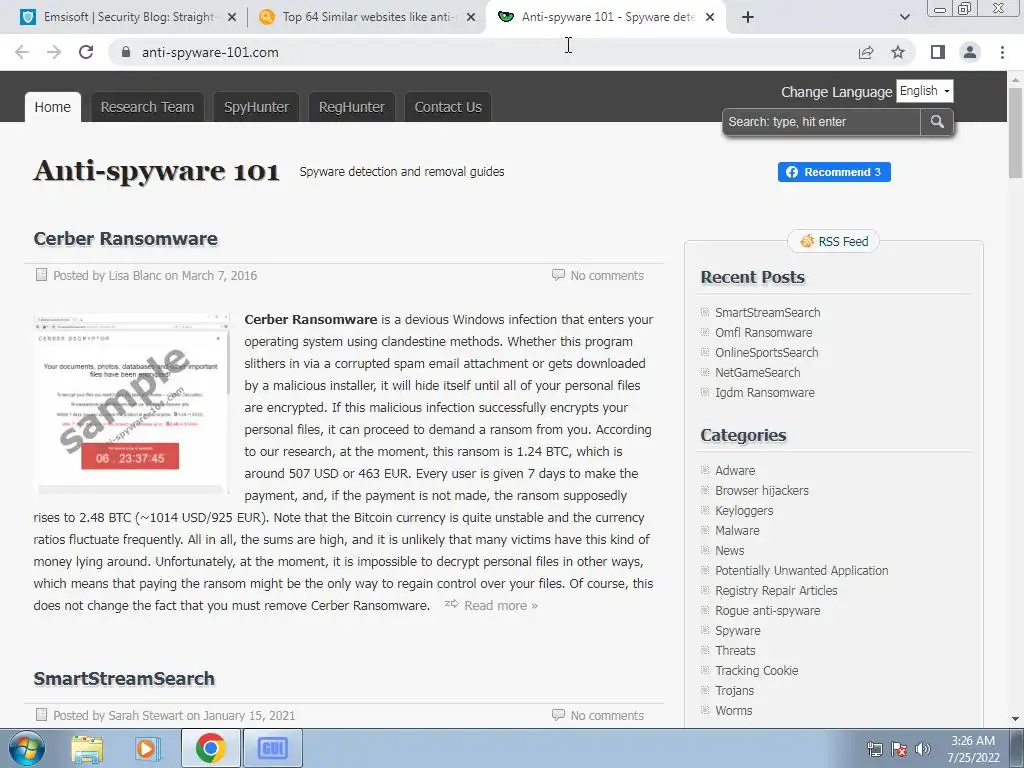The image size is (1024, 768).
Task: Browse Registry Repair Articles category
Action: [776, 591]
